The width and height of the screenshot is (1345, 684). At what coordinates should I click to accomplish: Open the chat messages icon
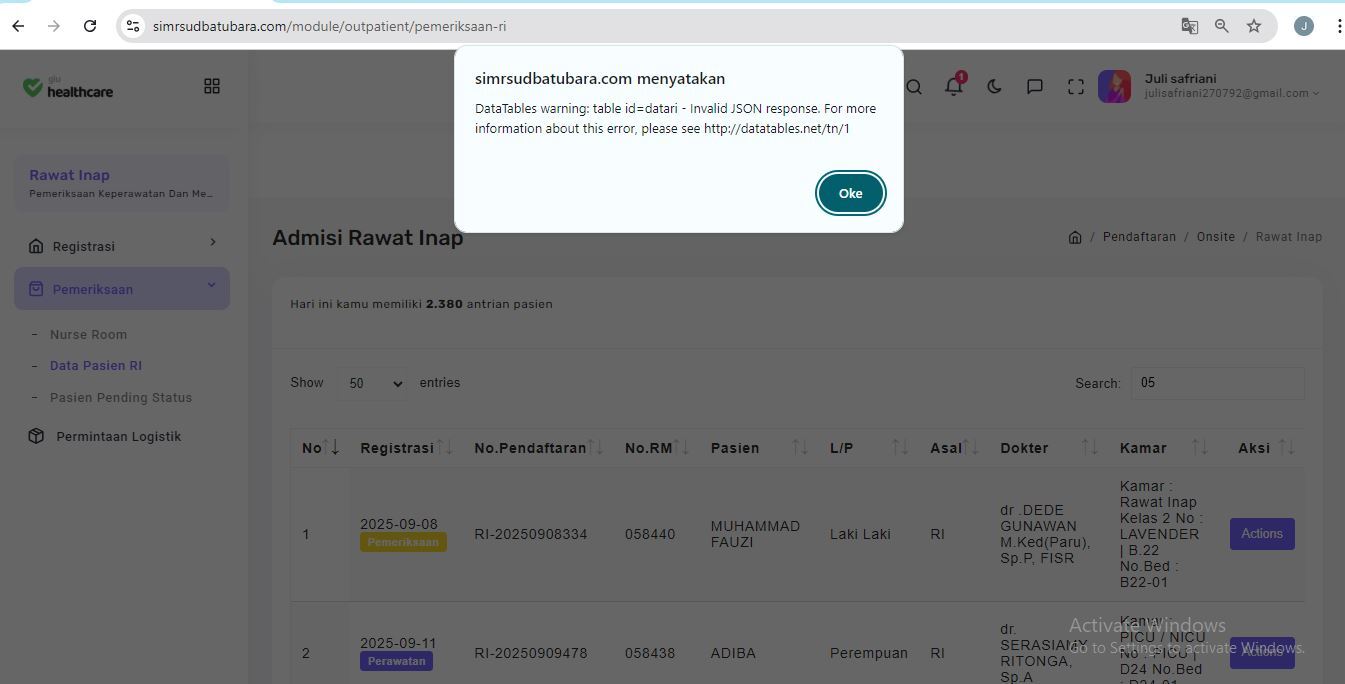point(1035,87)
